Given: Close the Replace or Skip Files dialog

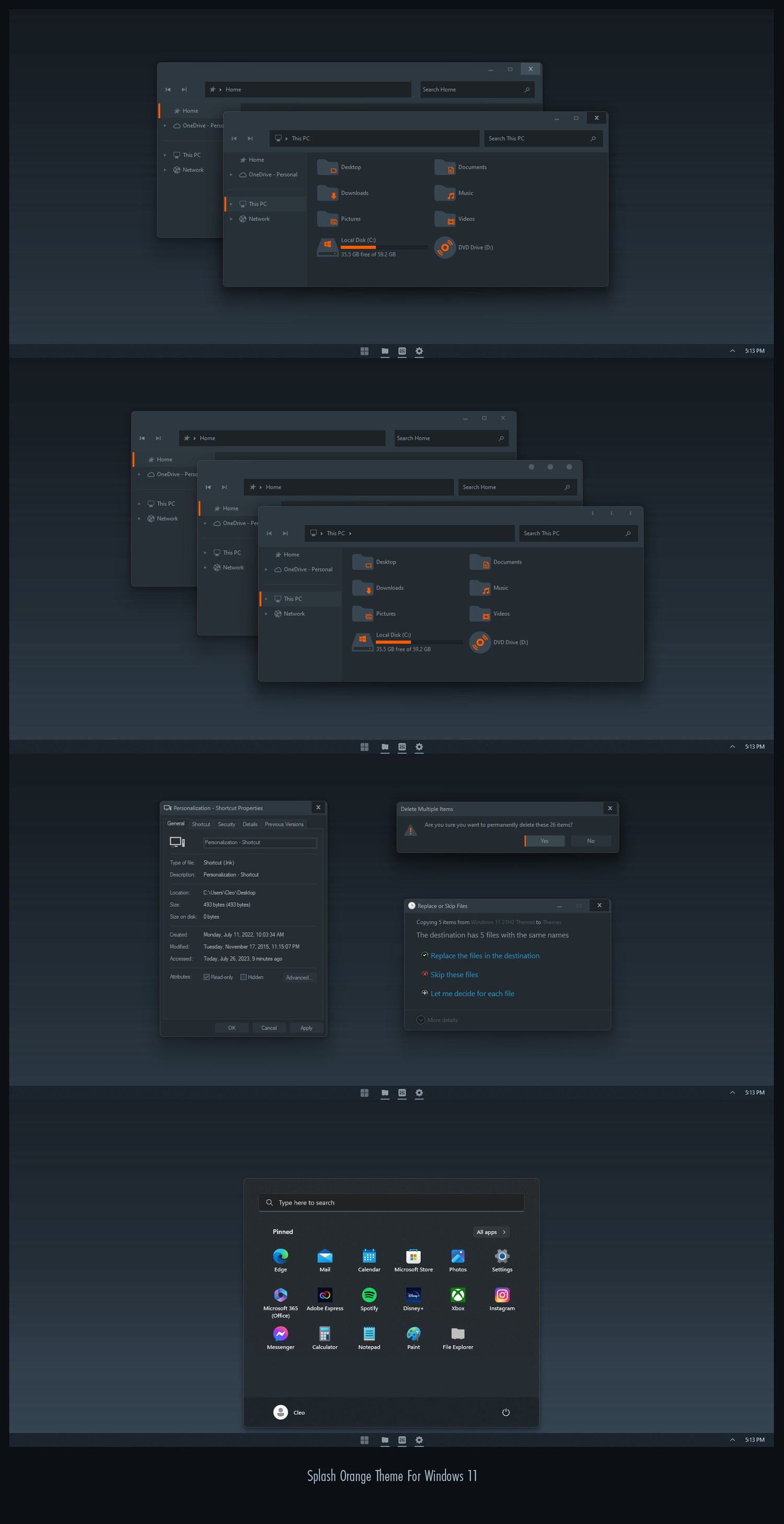Looking at the screenshot, I should tap(599, 905).
